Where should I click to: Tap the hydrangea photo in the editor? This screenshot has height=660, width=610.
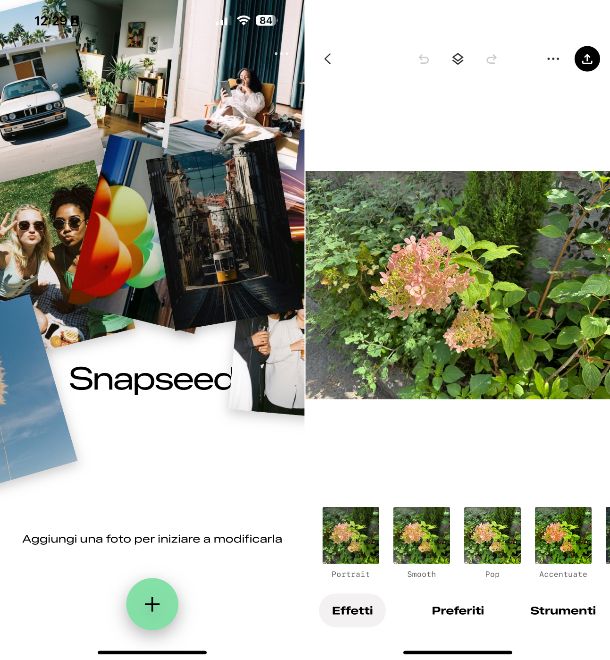(458, 285)
